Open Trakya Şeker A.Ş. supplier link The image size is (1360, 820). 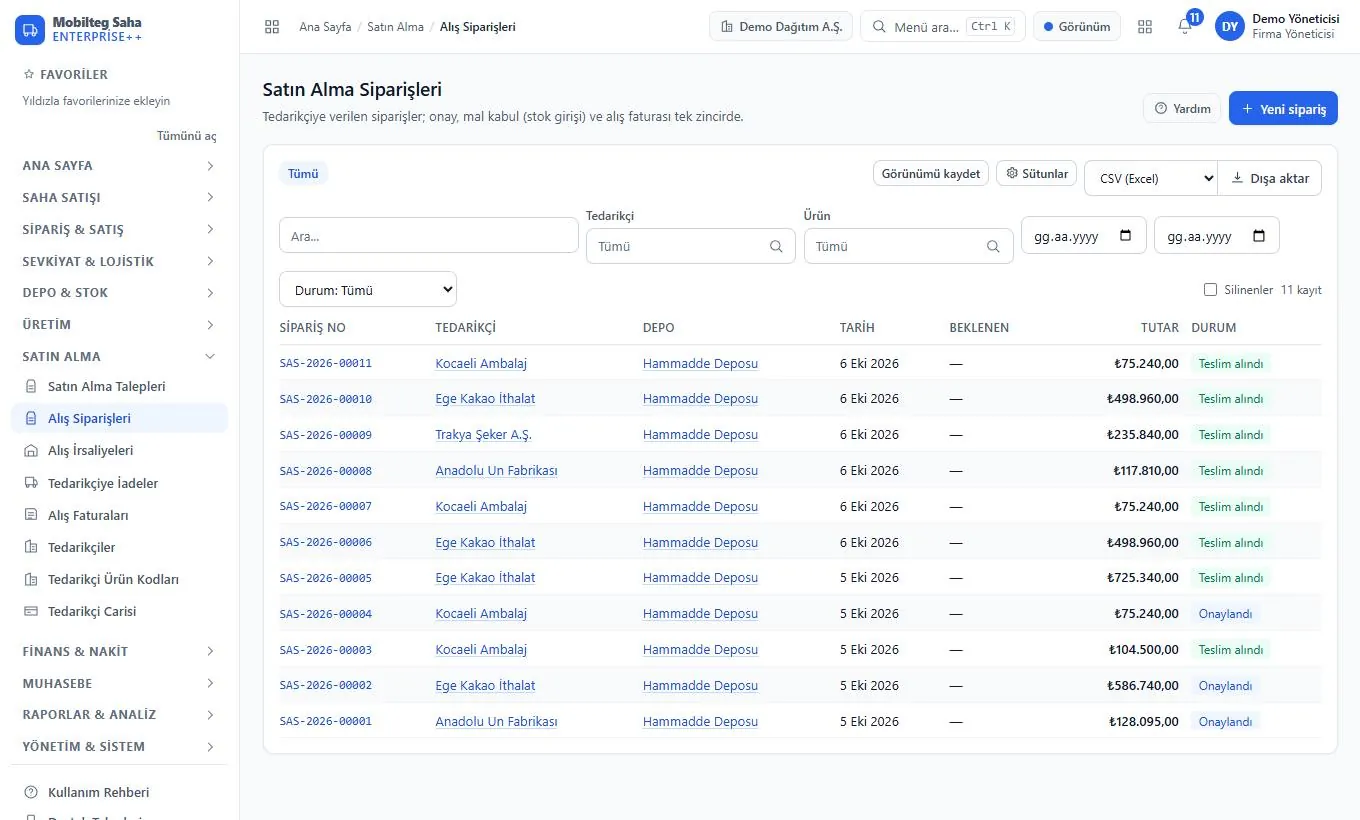pos(484,435)
